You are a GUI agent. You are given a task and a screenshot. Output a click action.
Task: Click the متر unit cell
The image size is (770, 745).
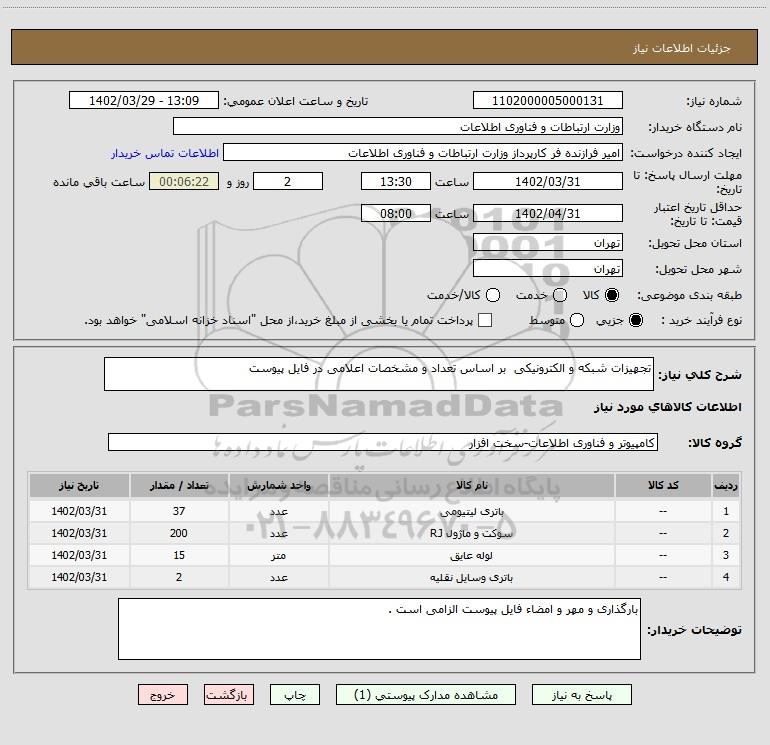coord(278,555)
